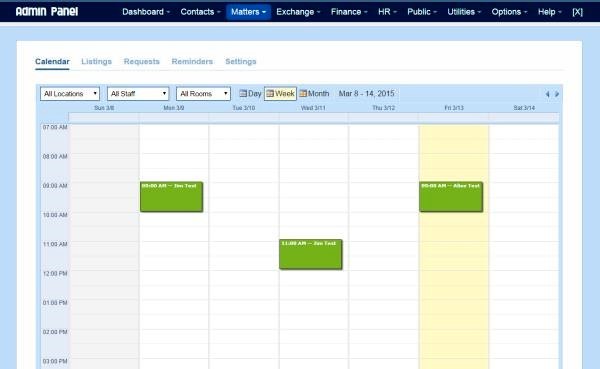This screenshot has height=369, width=600.
Task: Open the Settings tab
Action: coord(241,61)
